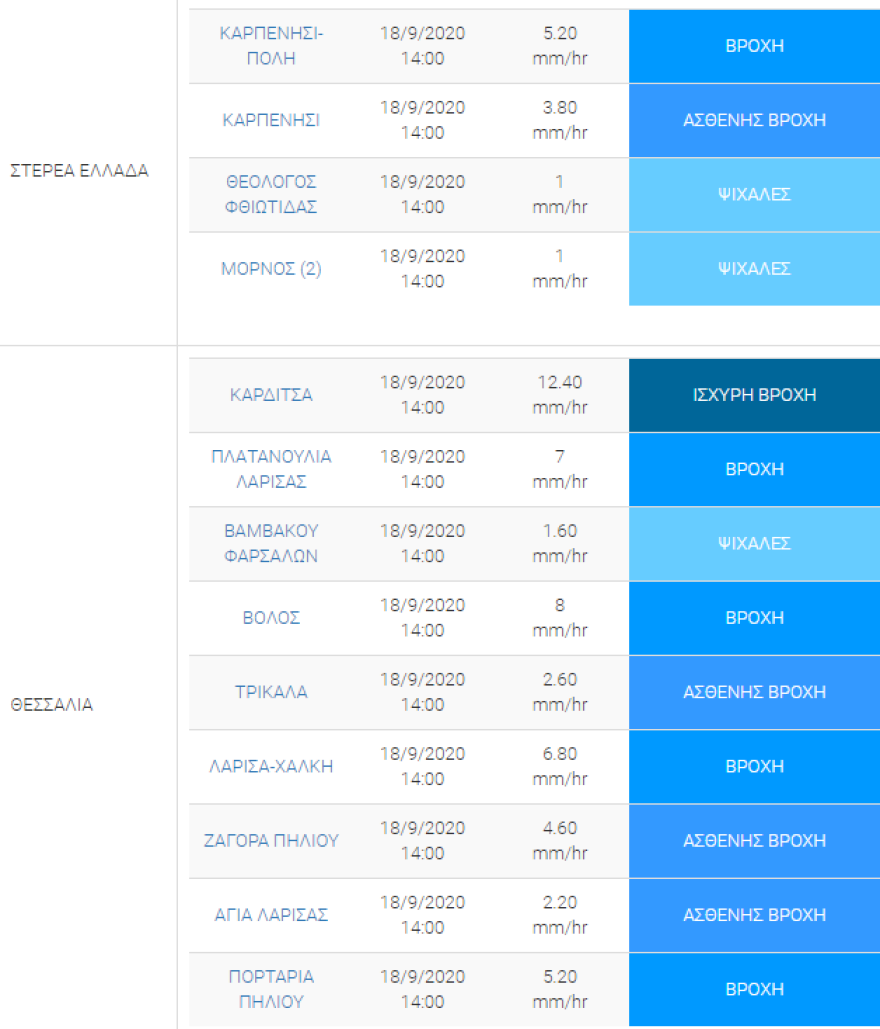The height and width of the screenshot is (1029, 880).
Task: Open the ΘΕΟΛΟΓΟΣ ΦΘΙΩΤΙΔΑΣ station link
Action: (271, 195)
